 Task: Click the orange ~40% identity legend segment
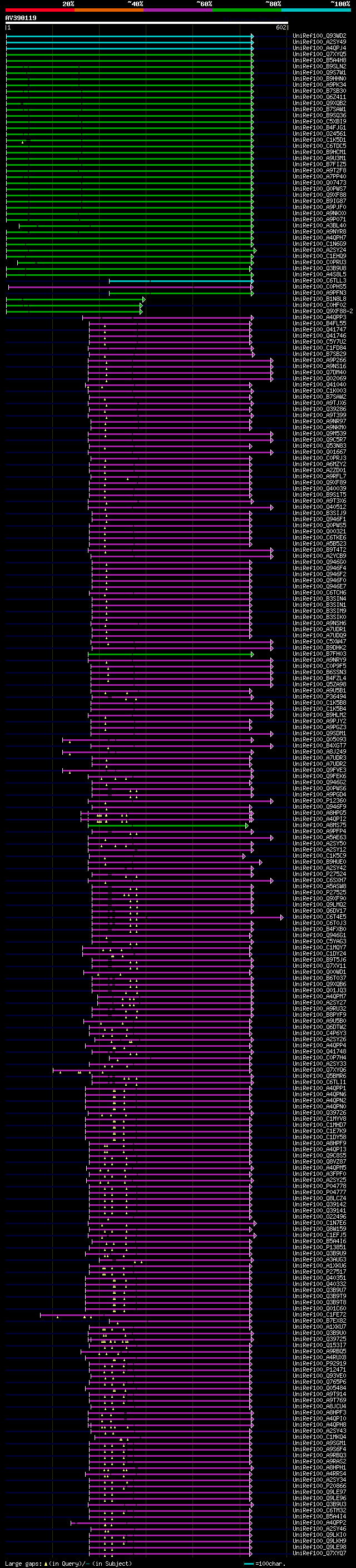109,10
